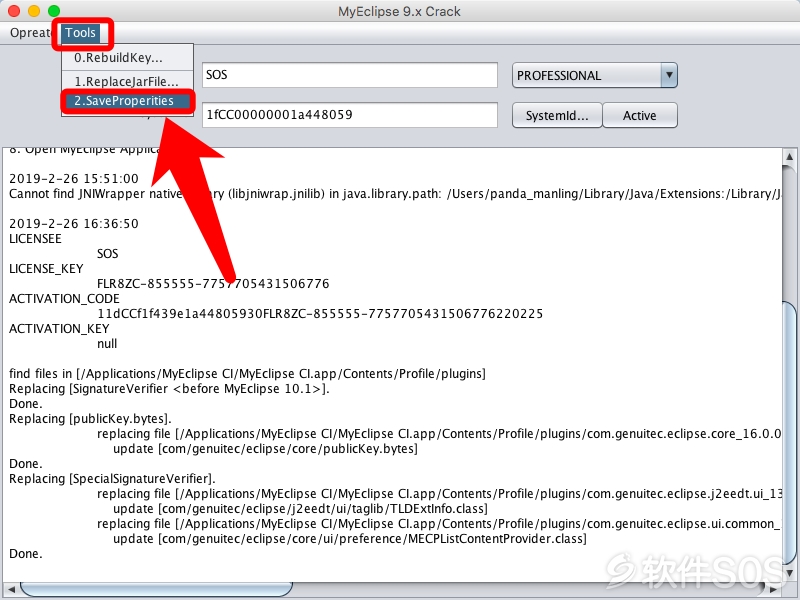Click the ACTIVATION_KEY label in log

(x=59, y=329)
